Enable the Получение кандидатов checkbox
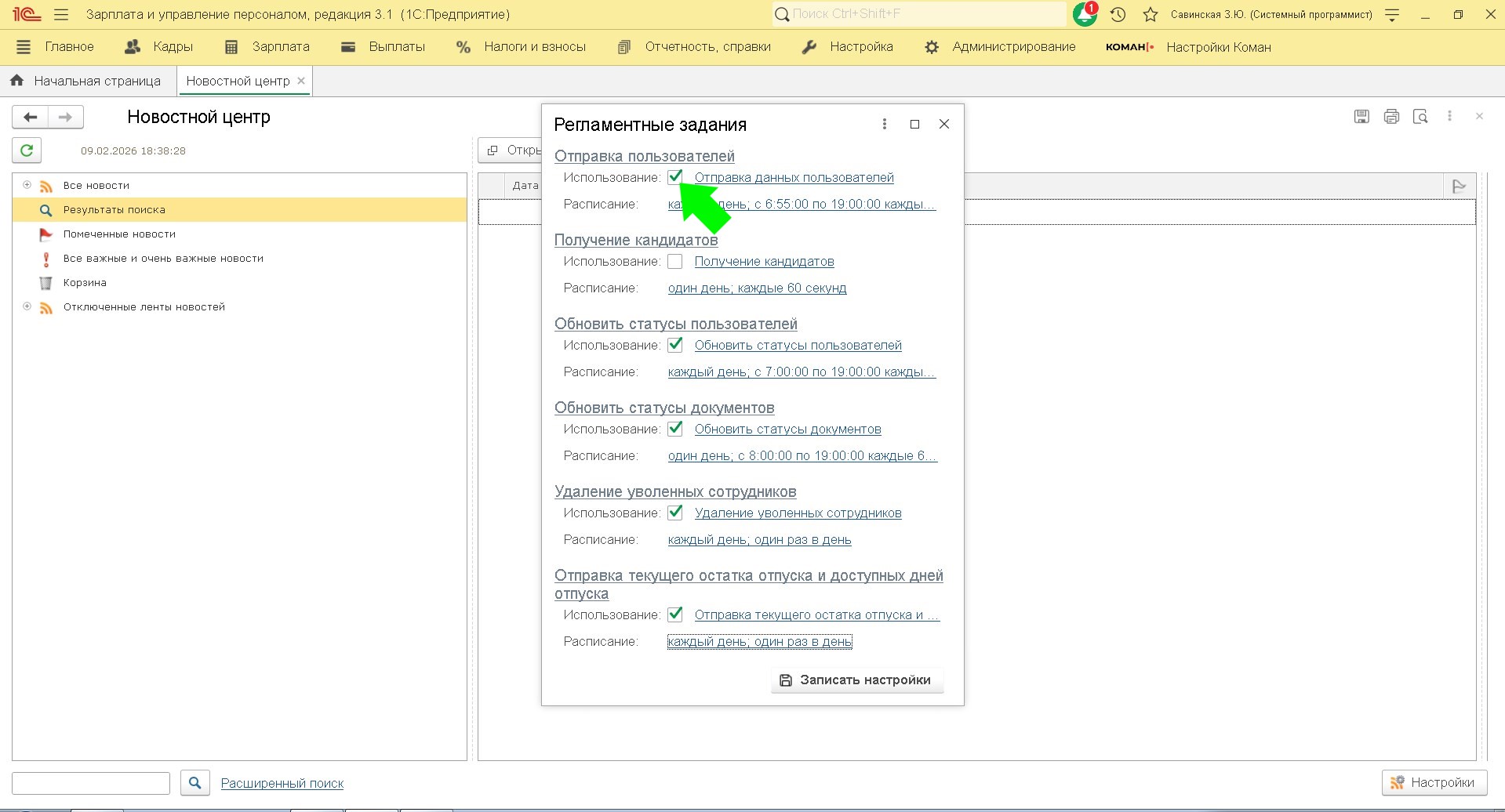Viewport: 1505px width, 812px height. (x=675, y=262)
